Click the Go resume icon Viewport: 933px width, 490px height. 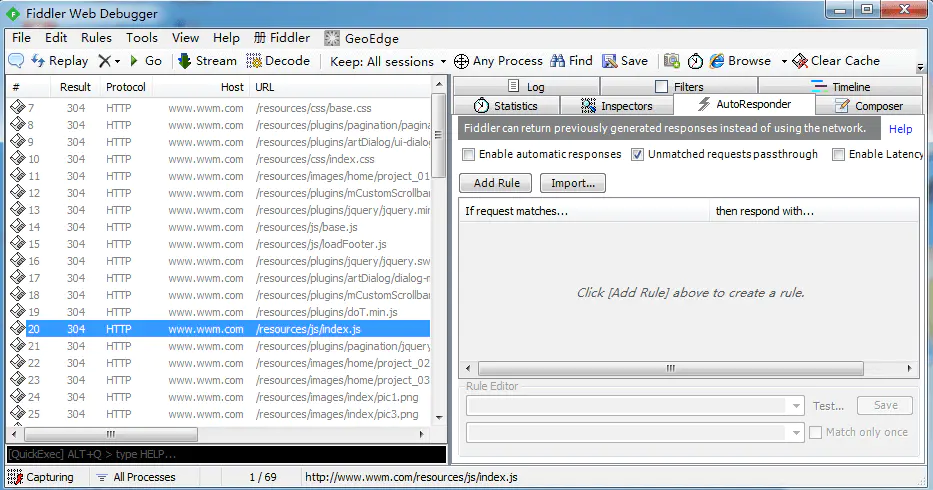(134, 61)
